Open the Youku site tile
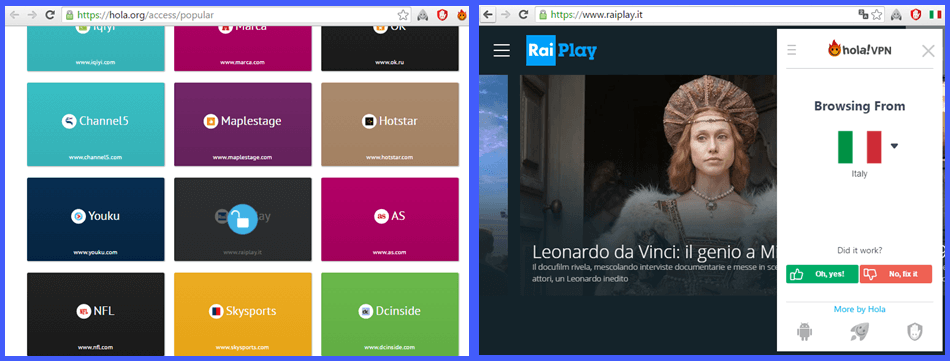This screenshot has height=361, width=950. pos(96,219)
